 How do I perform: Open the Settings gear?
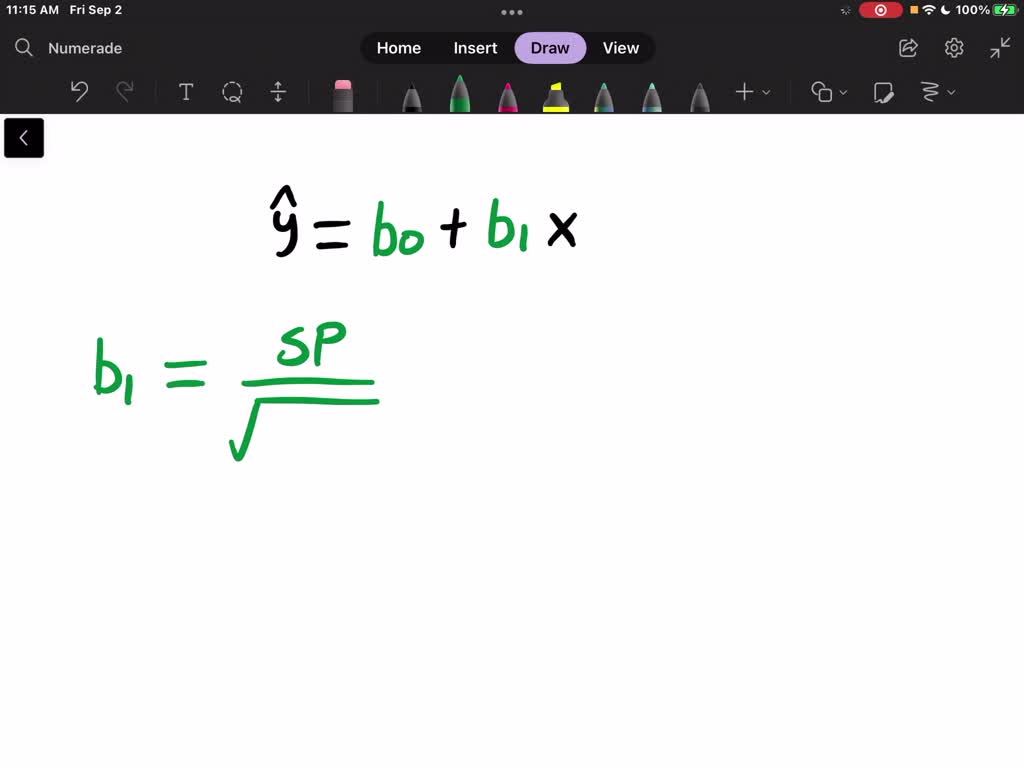[x=953, y=47]
